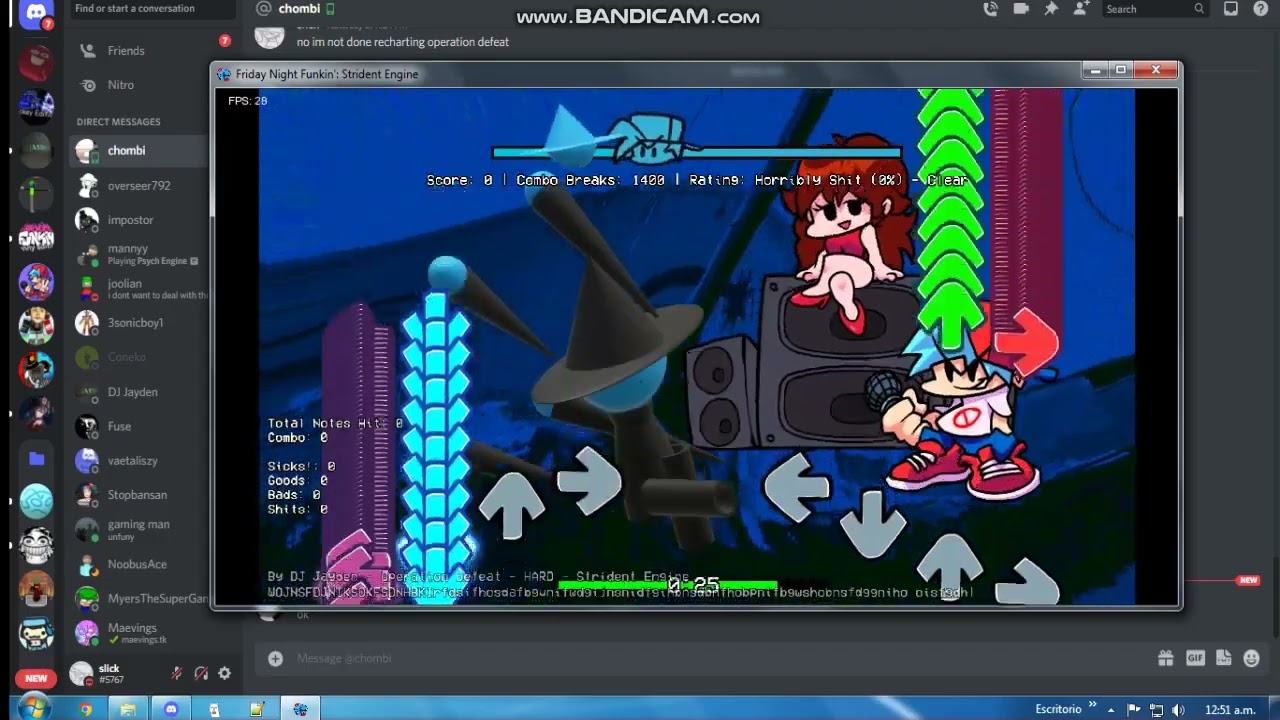The width and height of the screenshot is (1280, 720).
Task: Open GIF picker
Action: click(x=1195, y=658)
